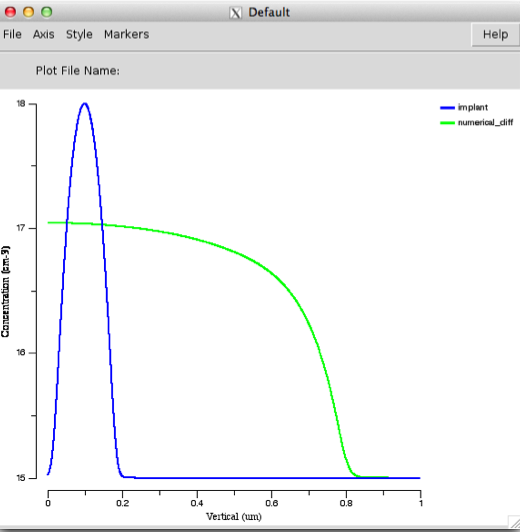Viewport: 520px width, 532px height.
Task: Open the Axis menu
Action: [43, 34]
